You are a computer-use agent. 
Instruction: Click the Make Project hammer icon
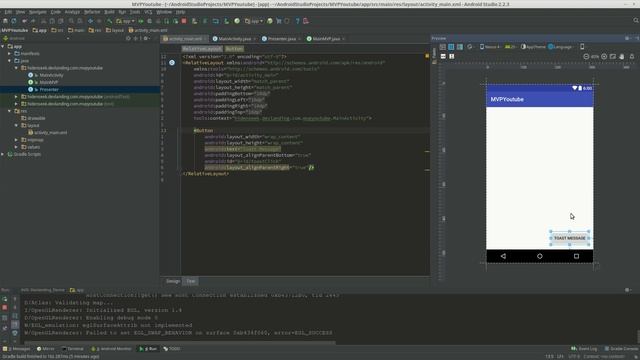[109, 21]
